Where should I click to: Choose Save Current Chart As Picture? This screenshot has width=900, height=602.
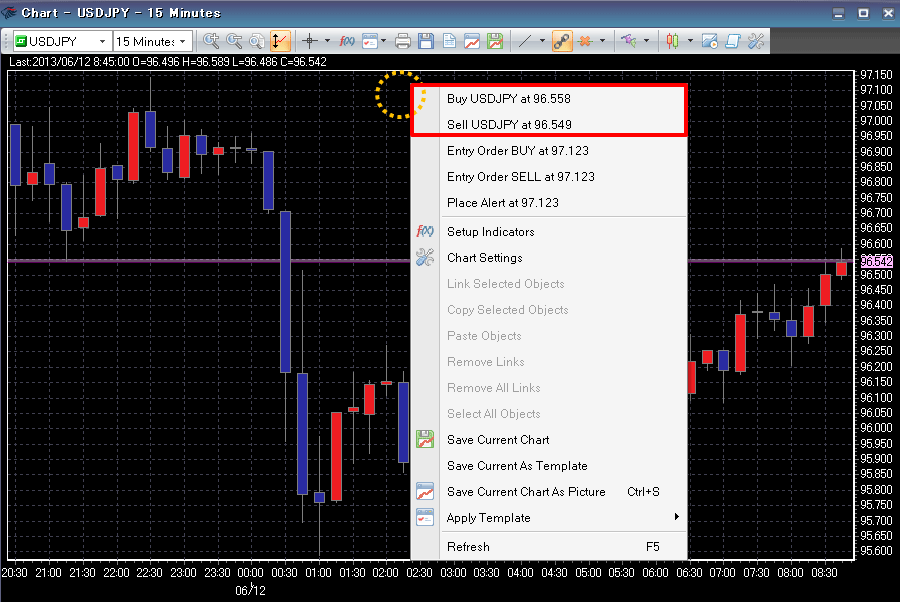549,492
